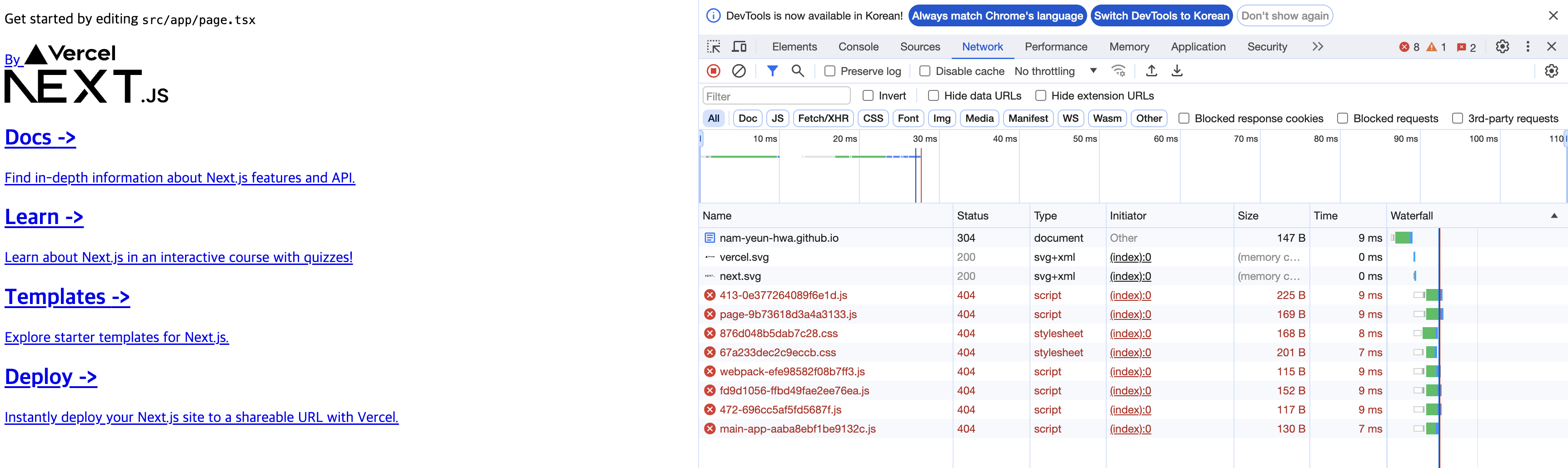
Task: Check Blocked requests checkbox
Action: coord(1342,119)
